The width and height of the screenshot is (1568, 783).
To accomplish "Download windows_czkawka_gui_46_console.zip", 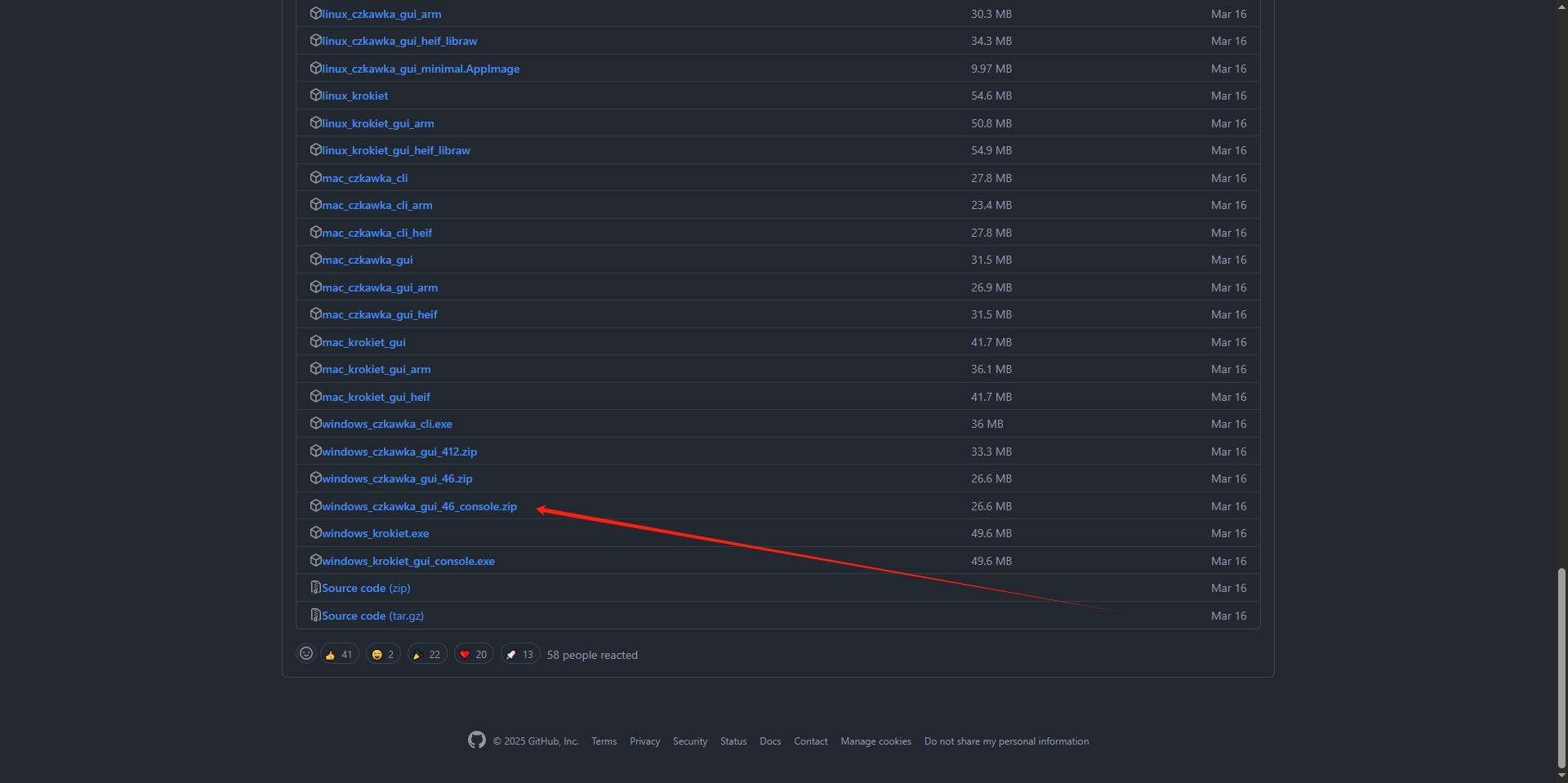I will click(x=419, y=506).
